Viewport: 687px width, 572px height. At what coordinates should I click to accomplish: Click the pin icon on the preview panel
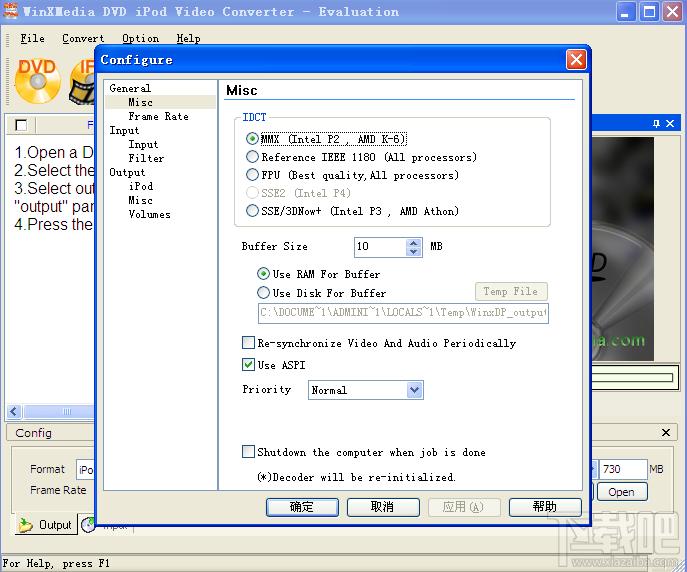click(656, 124)
